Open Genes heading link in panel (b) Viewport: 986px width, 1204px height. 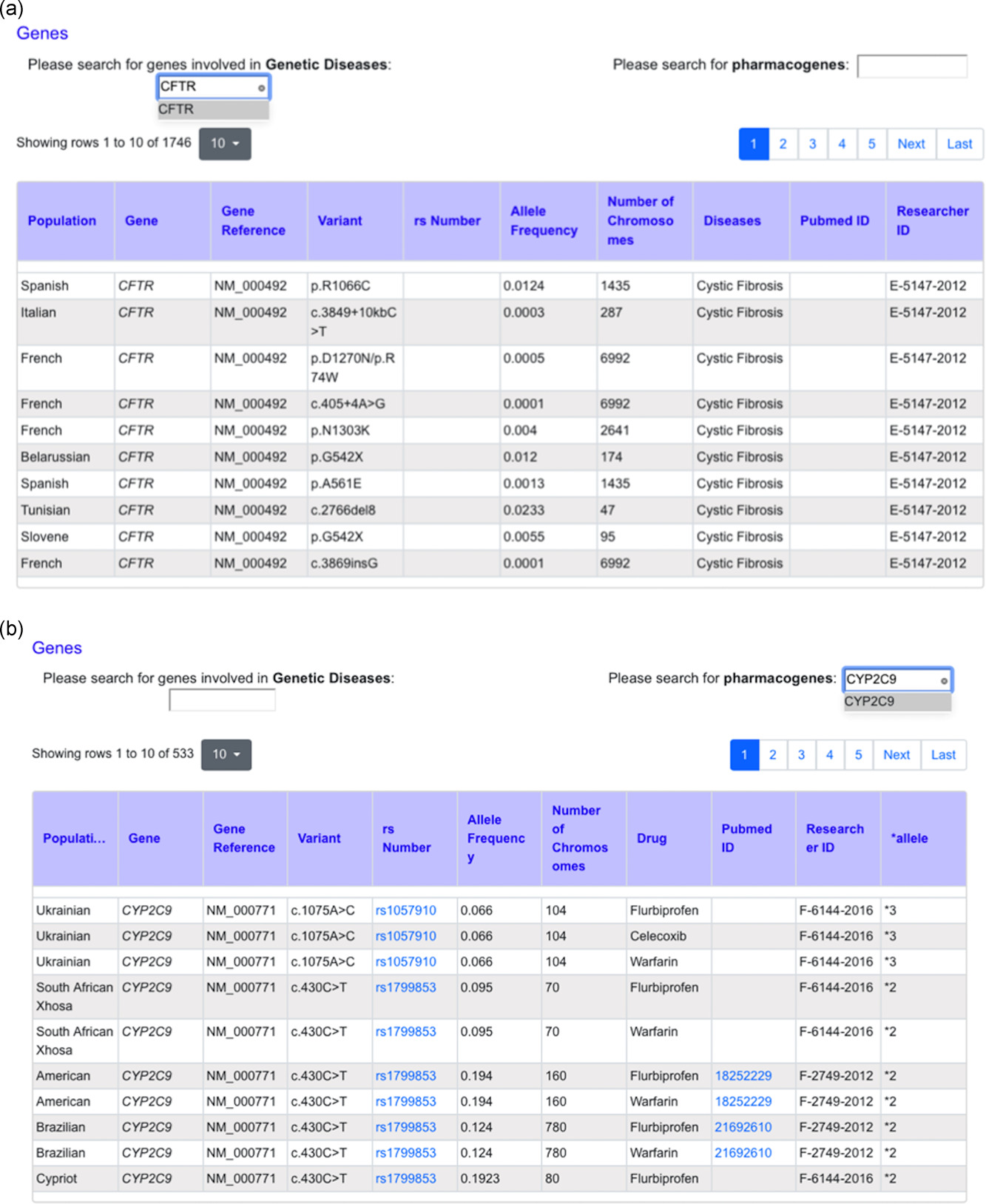point(57,648)
